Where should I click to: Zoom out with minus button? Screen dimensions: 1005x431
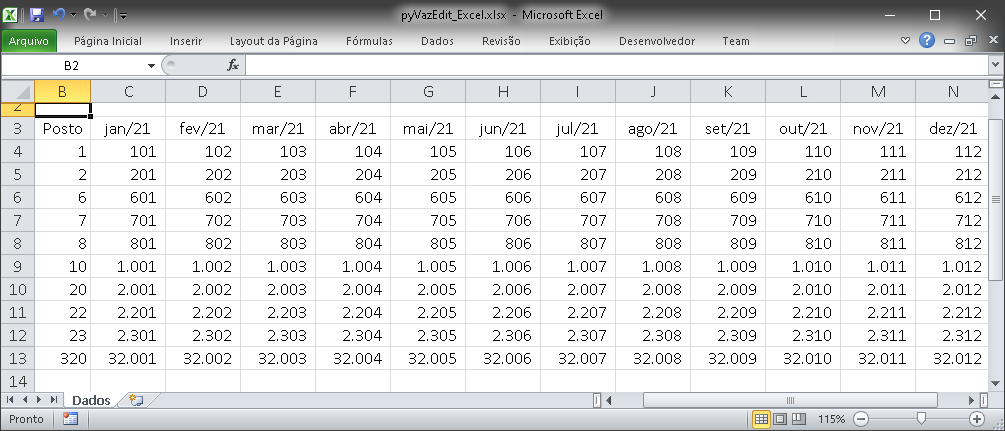click(x=861, y=419)
